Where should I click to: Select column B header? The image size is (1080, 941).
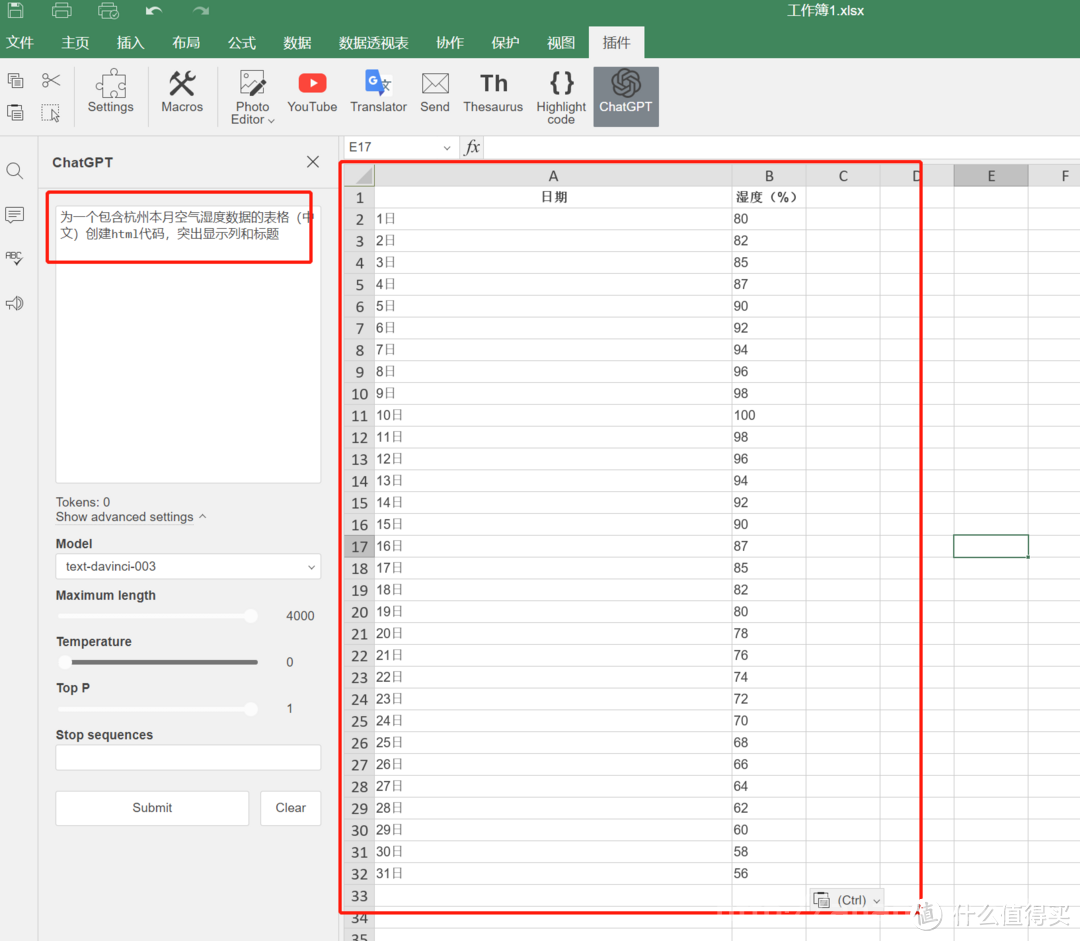tap(769, 176)
